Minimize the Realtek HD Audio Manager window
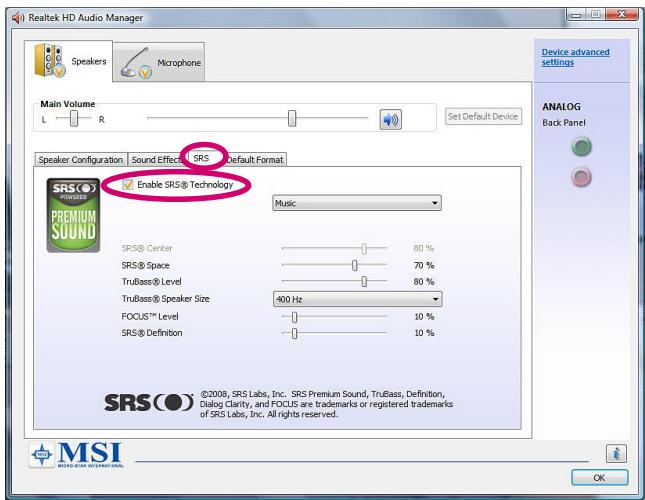Screen dimensions: 645x500 click(x=576, y=15)
